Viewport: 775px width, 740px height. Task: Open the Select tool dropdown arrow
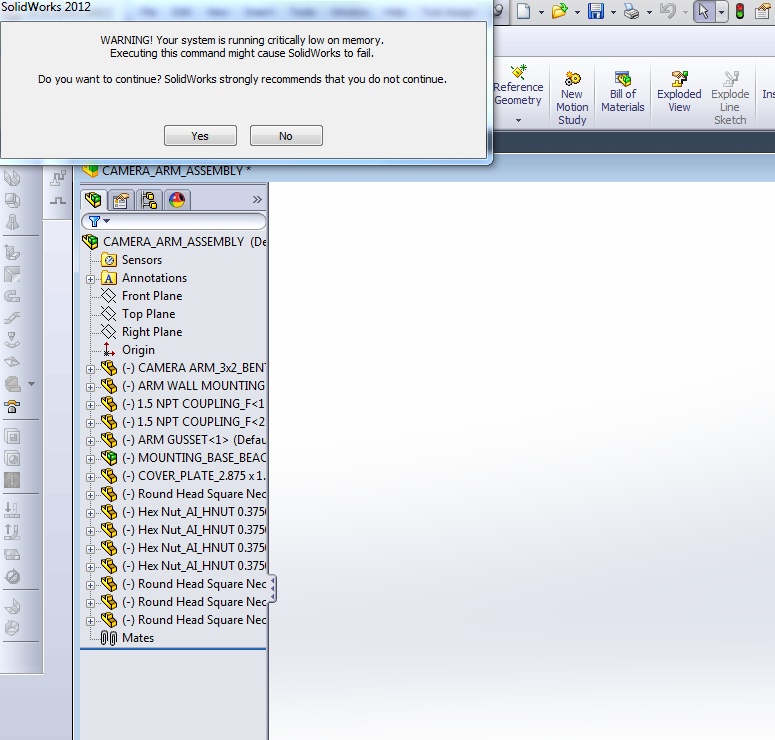tap(721, 12)
